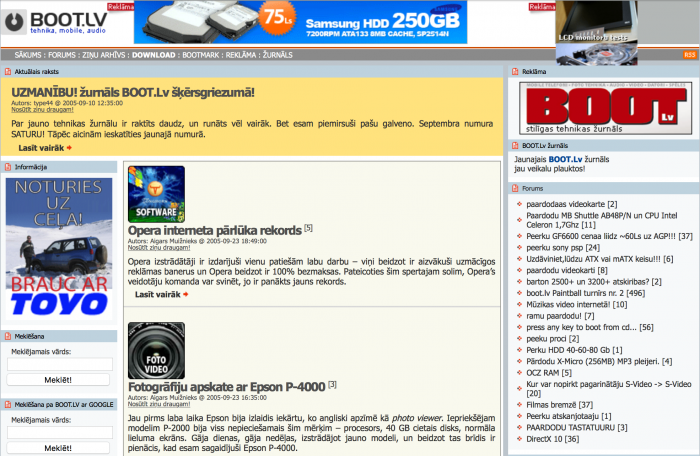The height and width of the screenshot is (456, 700).
Task: Click Nosūtīt ziņu draugam under Epson article
Action: pos(159,404)
